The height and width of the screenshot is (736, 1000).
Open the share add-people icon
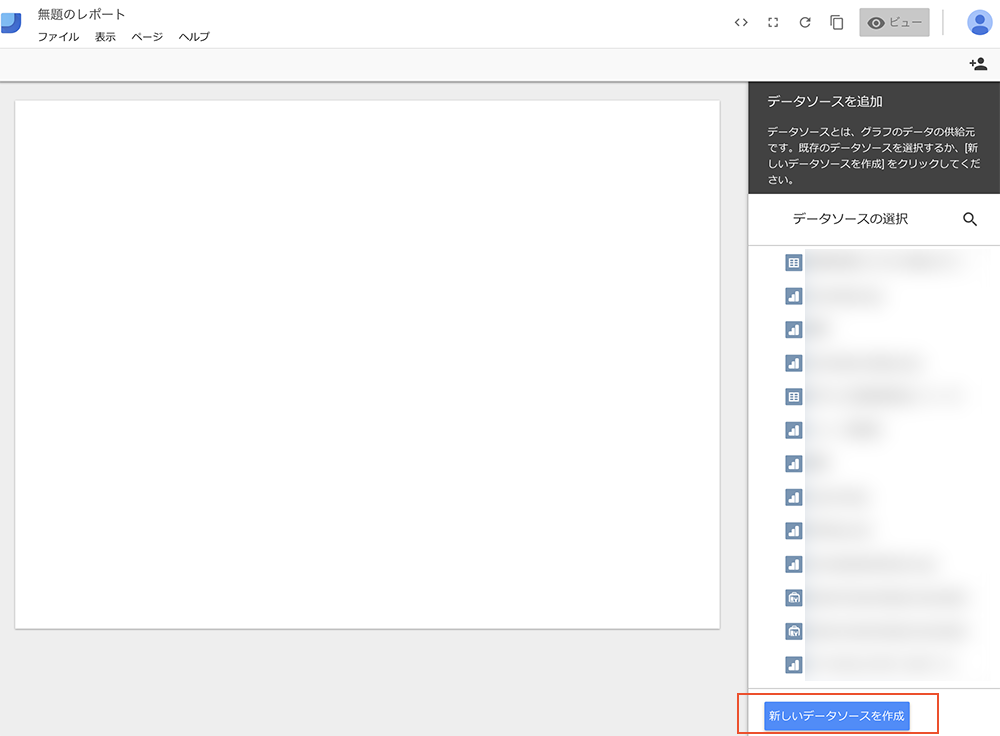978,64
